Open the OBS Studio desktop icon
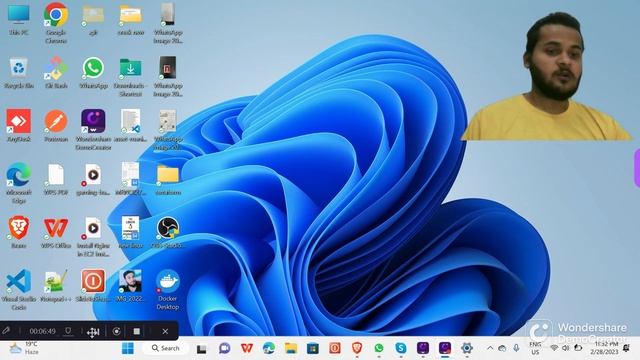The width and height of the screenshot is (640, 360). [x=168, y=232]
